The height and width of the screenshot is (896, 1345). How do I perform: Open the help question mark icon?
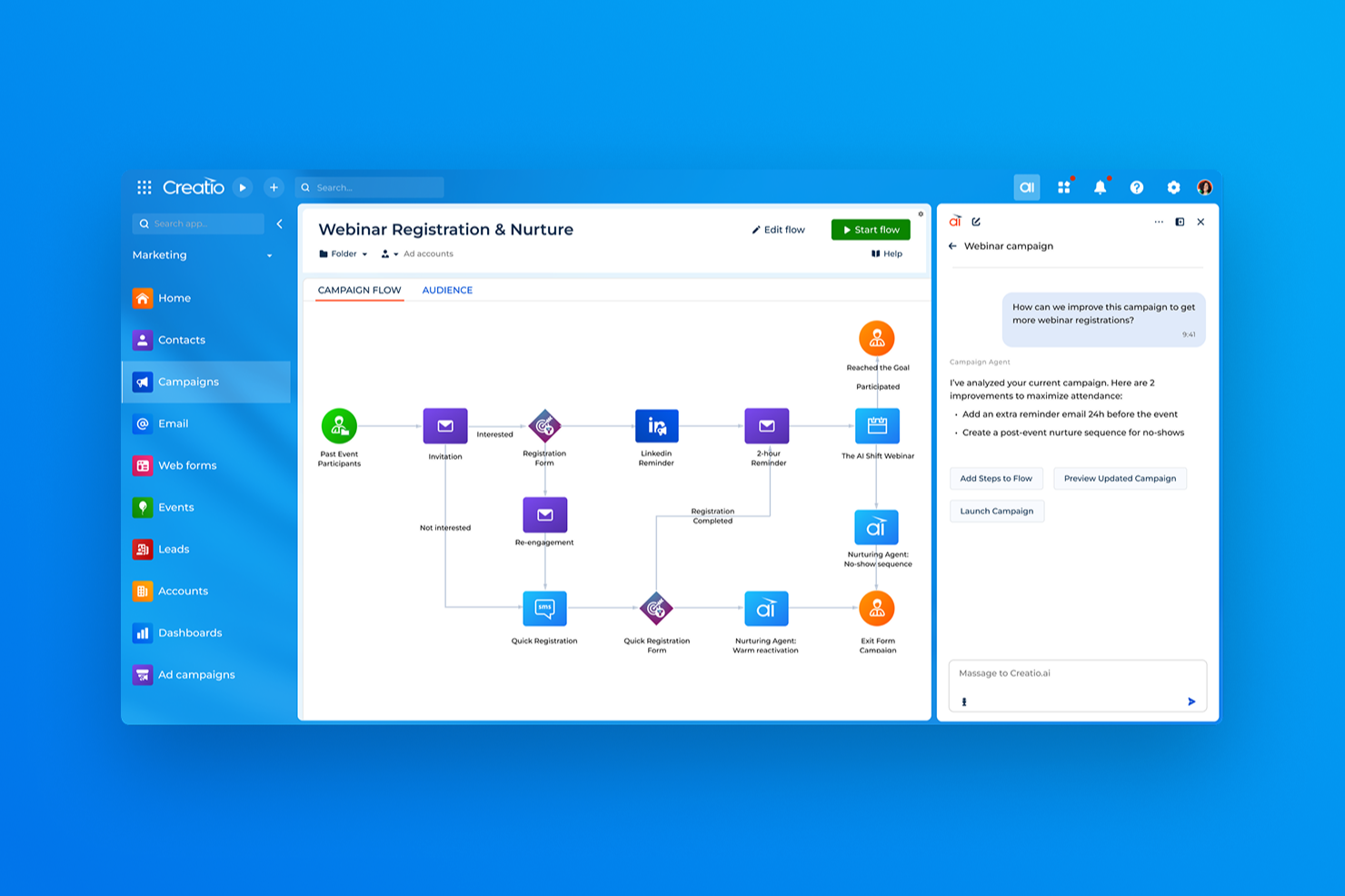tap(1137, 187)
